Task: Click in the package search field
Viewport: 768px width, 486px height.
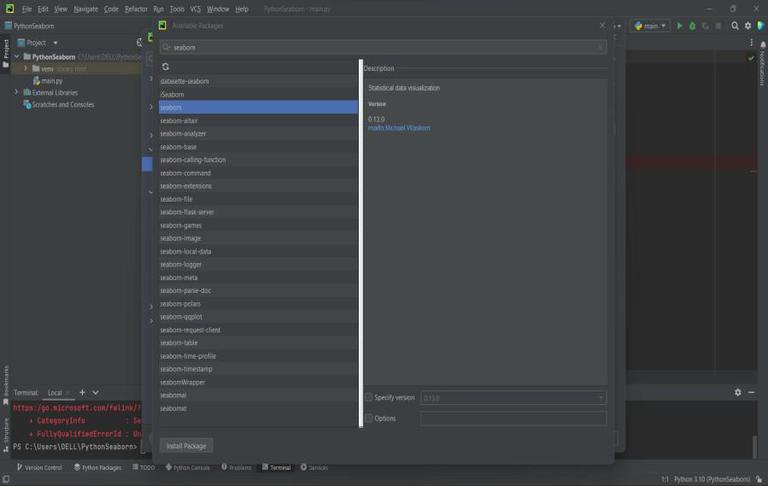Action: pyautogui.click(x=383, y=48)
